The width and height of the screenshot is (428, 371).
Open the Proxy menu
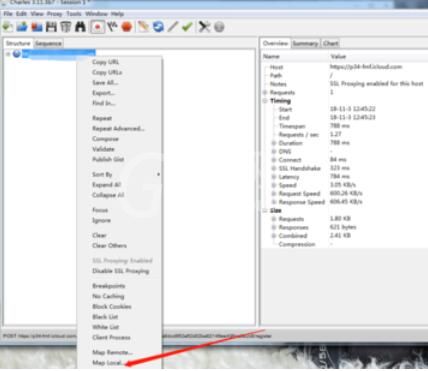pyautogui.click(x=54, y=14)
